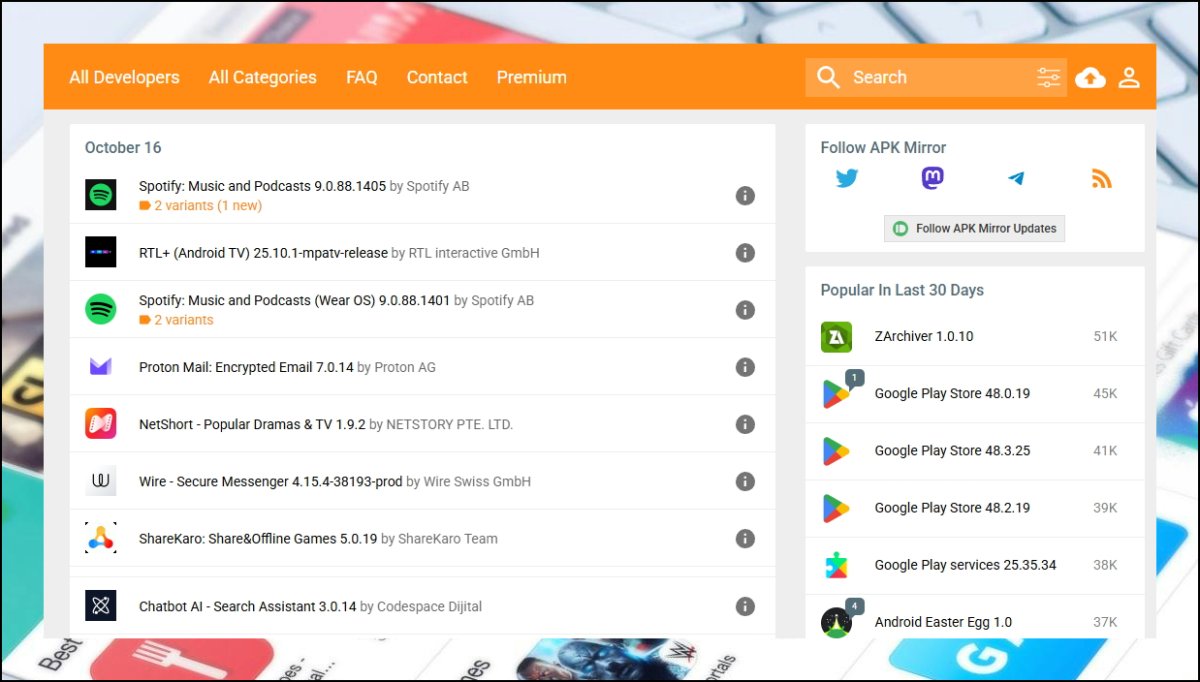The image size is (1200, 682).
Task: Click the Wire app icon
Action: [x=100, y=481]
